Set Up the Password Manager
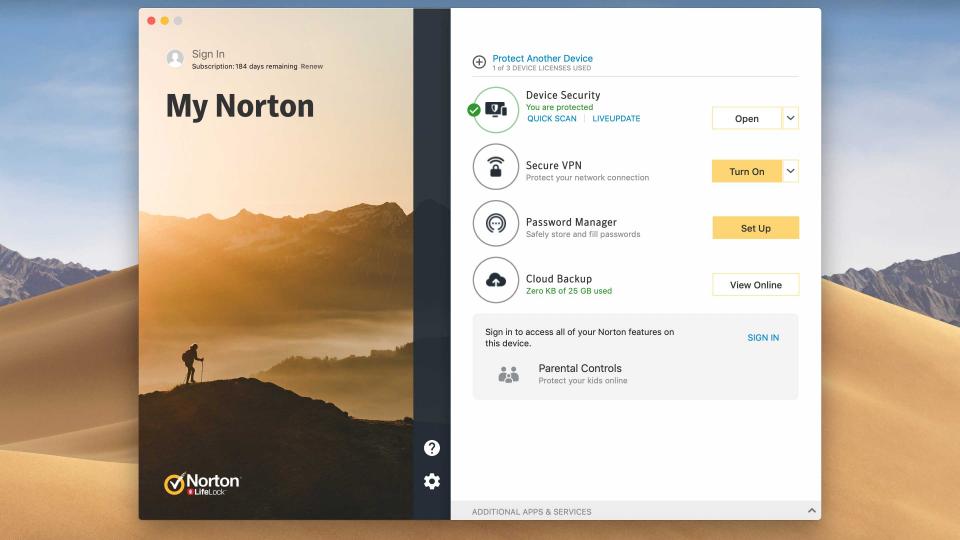This screenshot has height=540, width=960. click(756, 228)
